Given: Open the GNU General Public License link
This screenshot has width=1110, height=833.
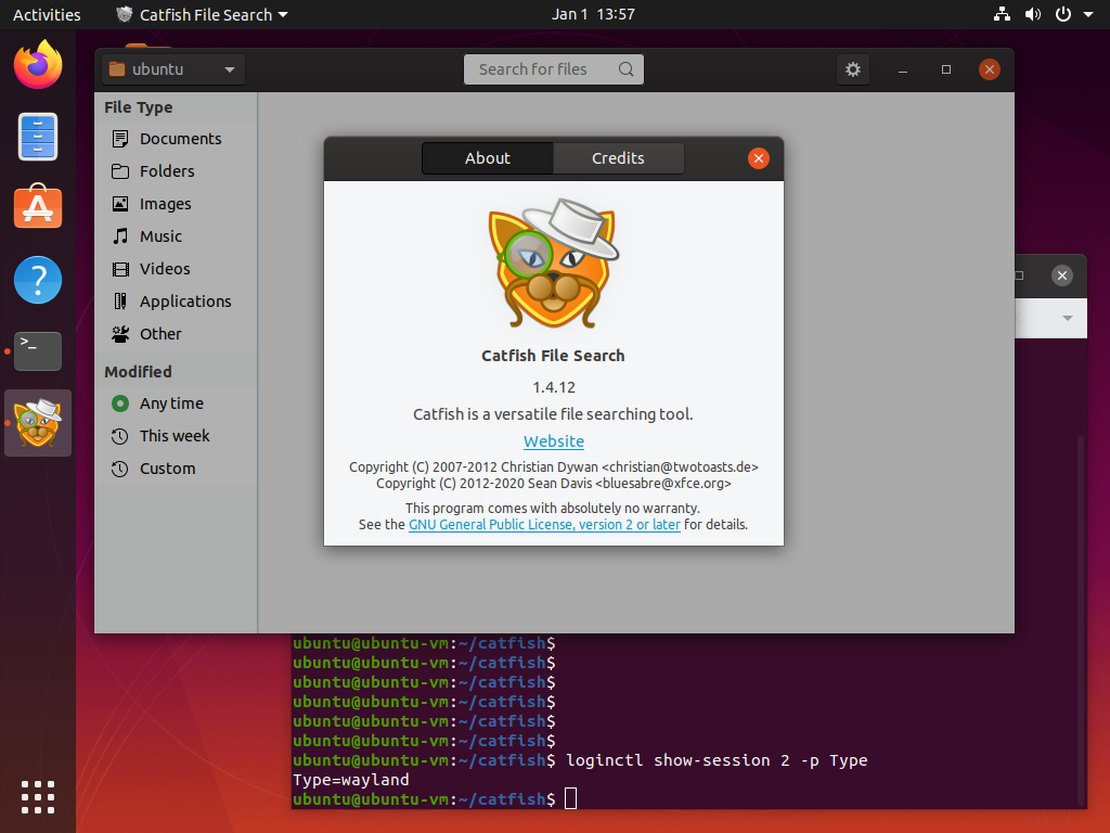Looking at the screenshot, I should [544, 524].
